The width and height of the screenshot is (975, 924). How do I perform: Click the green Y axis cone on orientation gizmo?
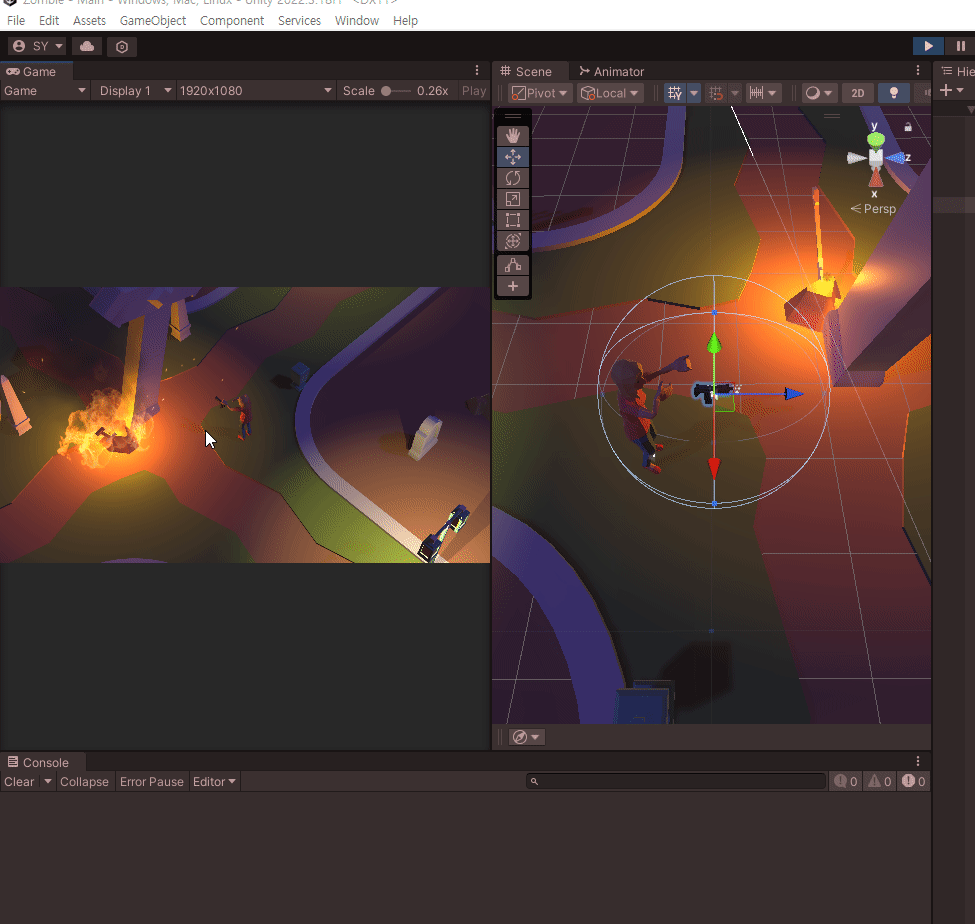click(x=876, y=140)
